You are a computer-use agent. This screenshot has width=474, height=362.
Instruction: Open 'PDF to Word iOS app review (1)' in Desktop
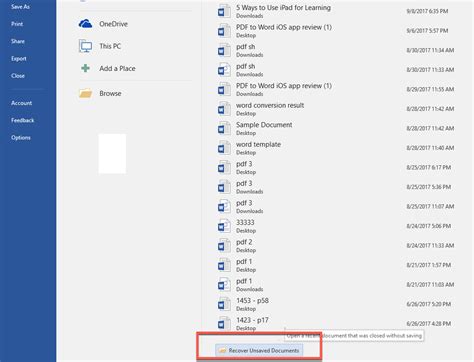pos(337,31)
